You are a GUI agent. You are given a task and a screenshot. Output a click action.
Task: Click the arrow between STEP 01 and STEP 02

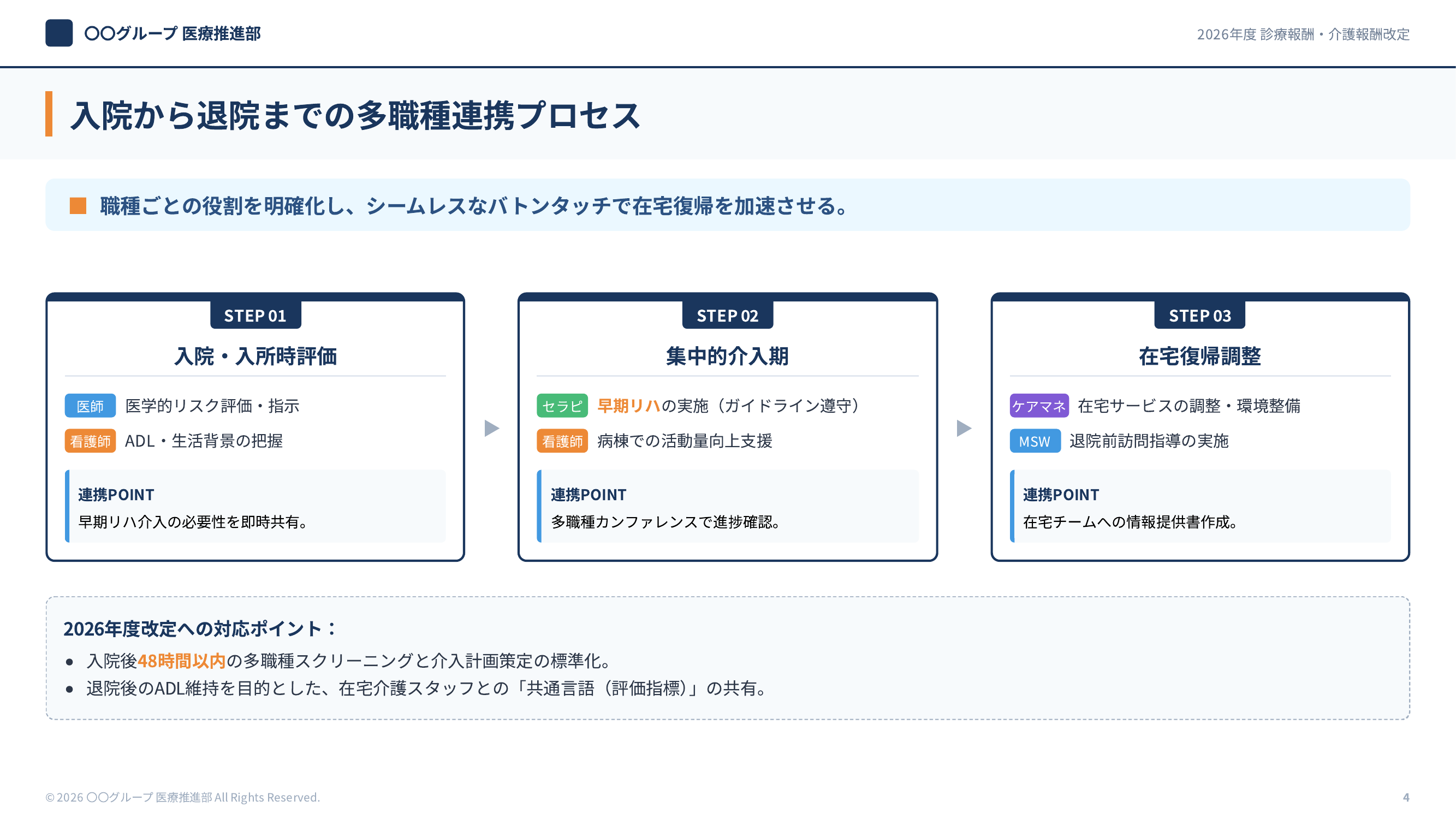coord(492,428)
